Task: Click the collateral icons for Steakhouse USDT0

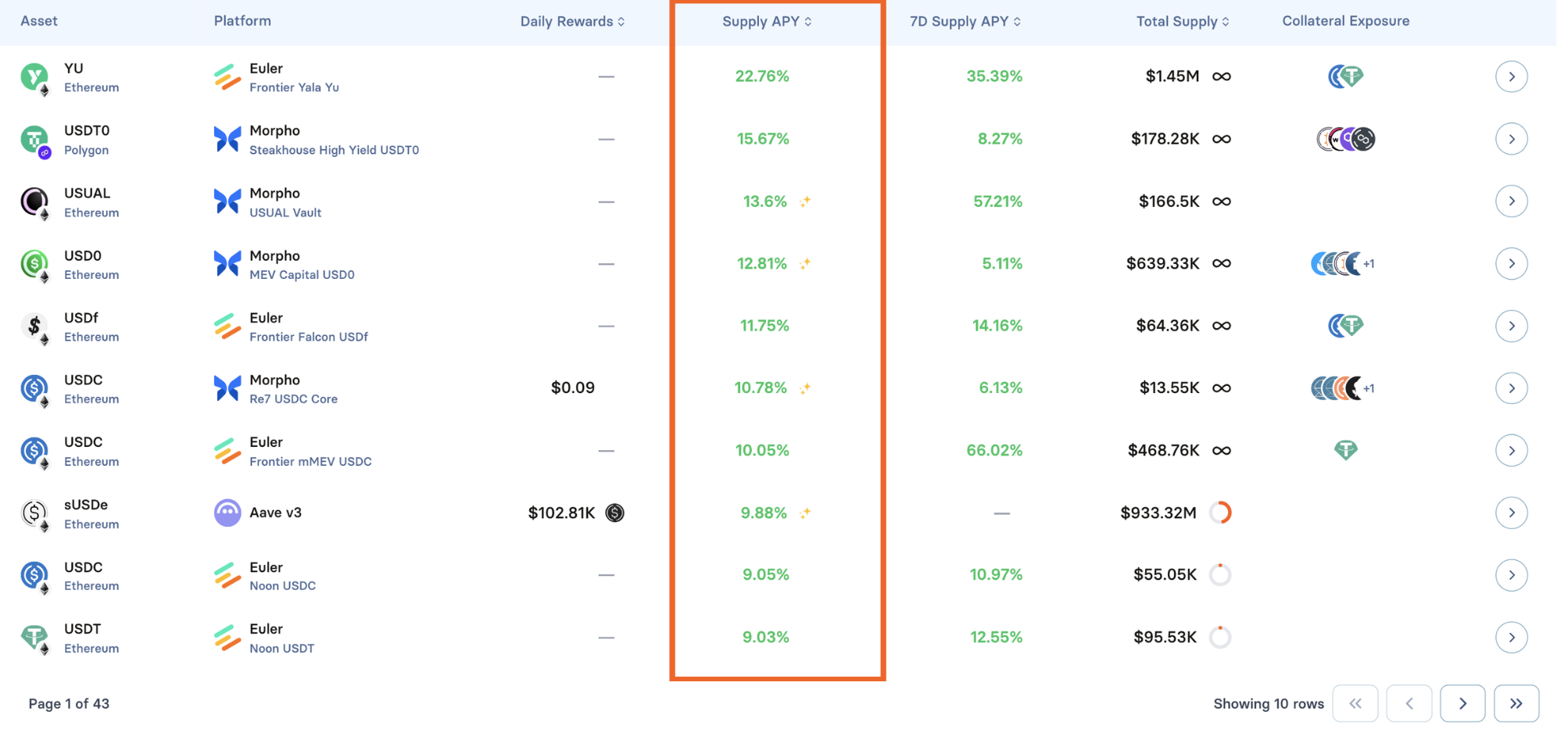Action: 1345,139
